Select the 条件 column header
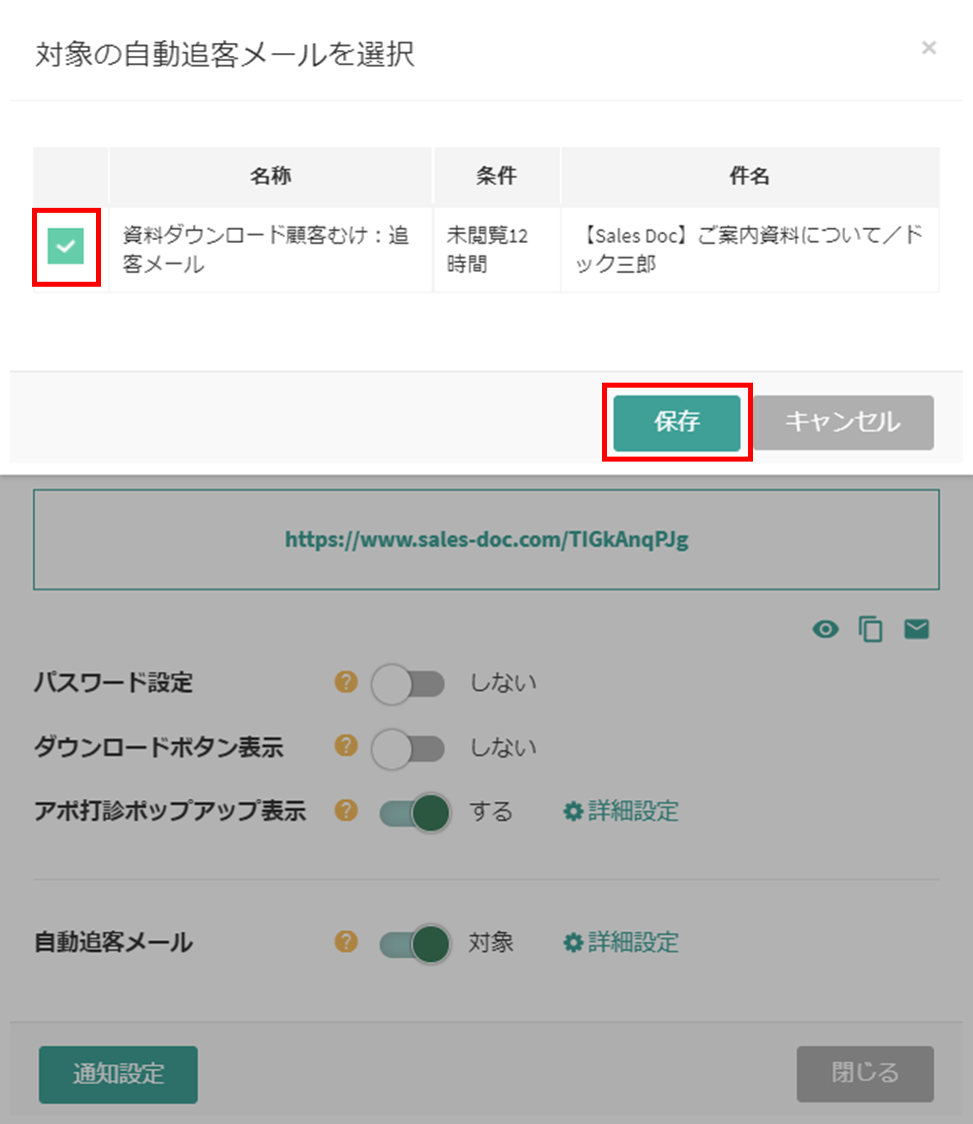Viewport: 973px width, 1124px height. click(497, 175)
